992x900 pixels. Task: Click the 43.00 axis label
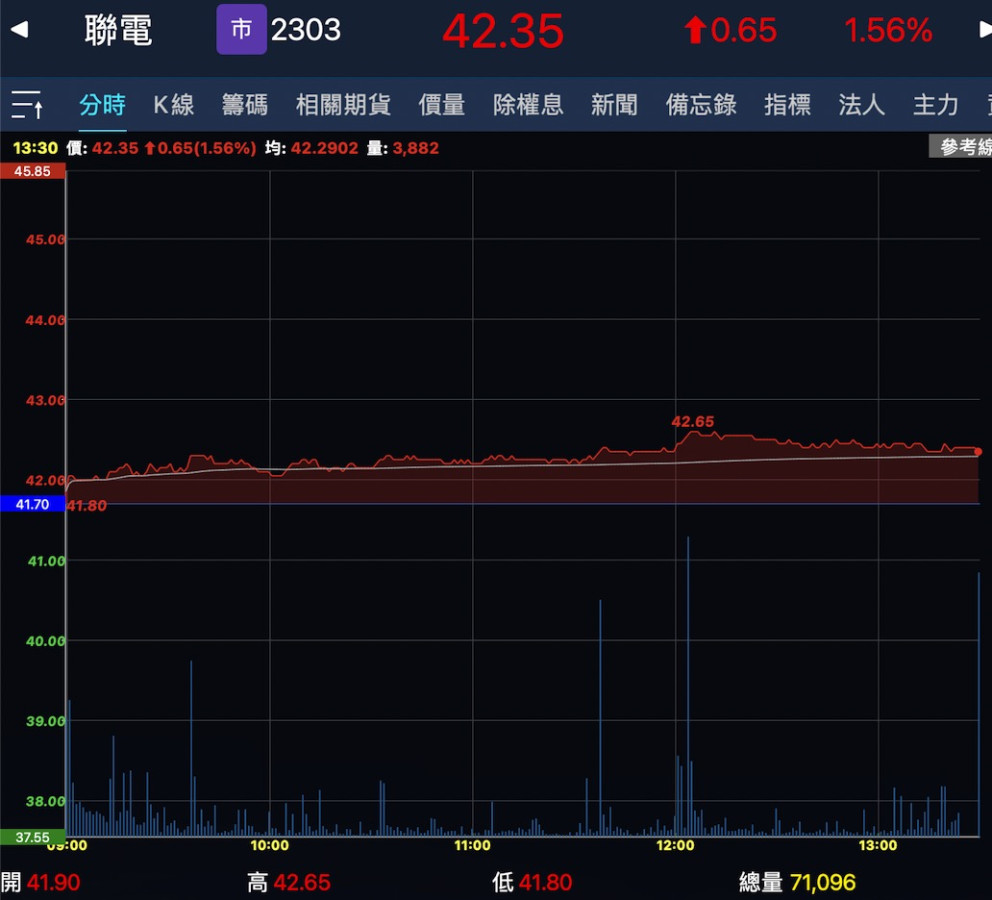click(x=45, y=400)
